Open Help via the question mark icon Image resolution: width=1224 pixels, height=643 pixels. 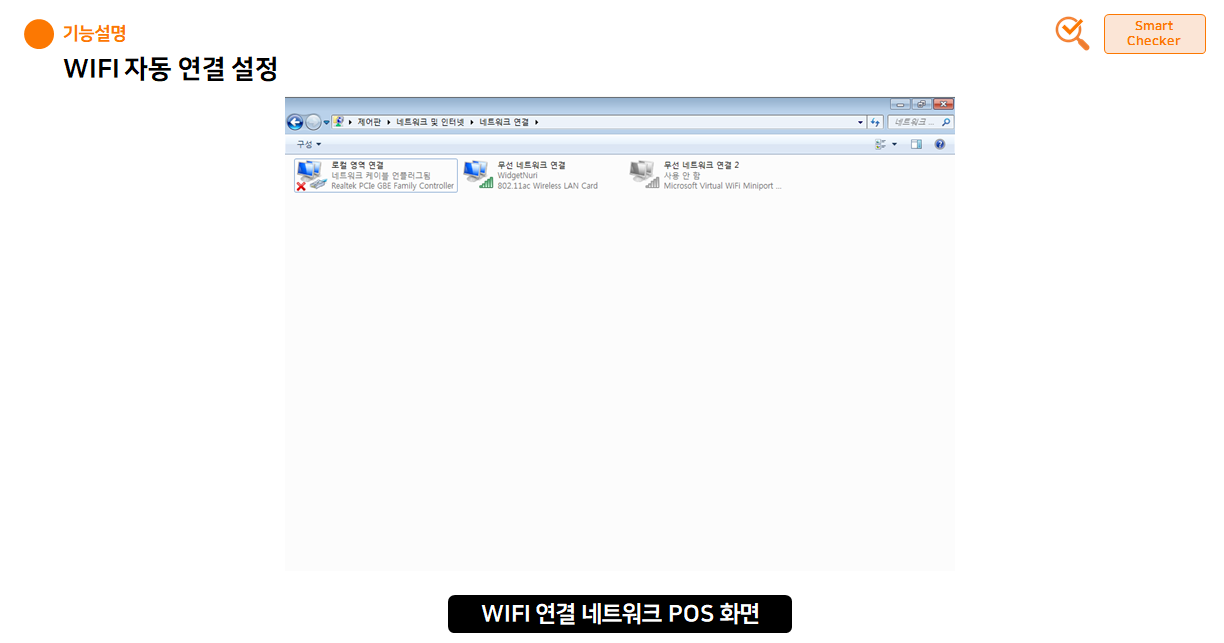point(938,143)
